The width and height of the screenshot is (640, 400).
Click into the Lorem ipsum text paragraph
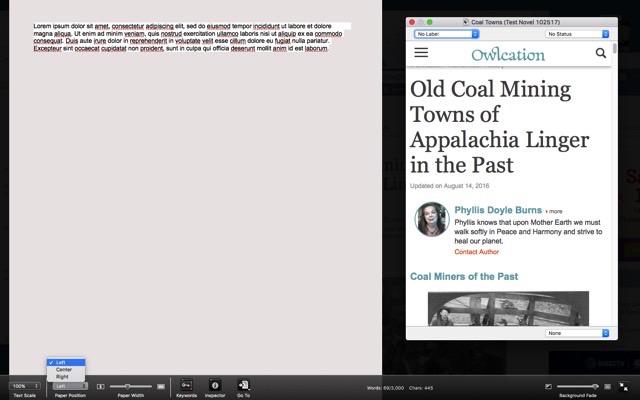[x=188, y=37]
